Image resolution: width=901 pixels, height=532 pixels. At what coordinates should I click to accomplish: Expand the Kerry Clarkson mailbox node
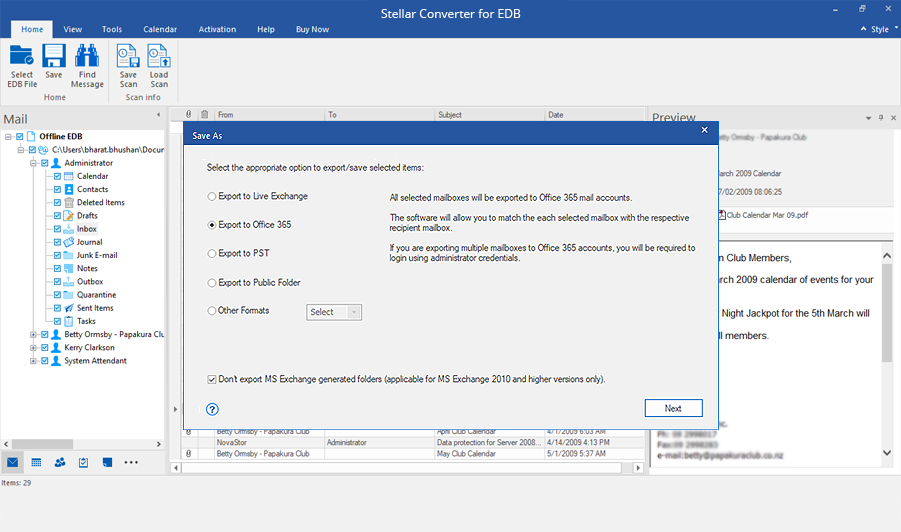point(33,348)
